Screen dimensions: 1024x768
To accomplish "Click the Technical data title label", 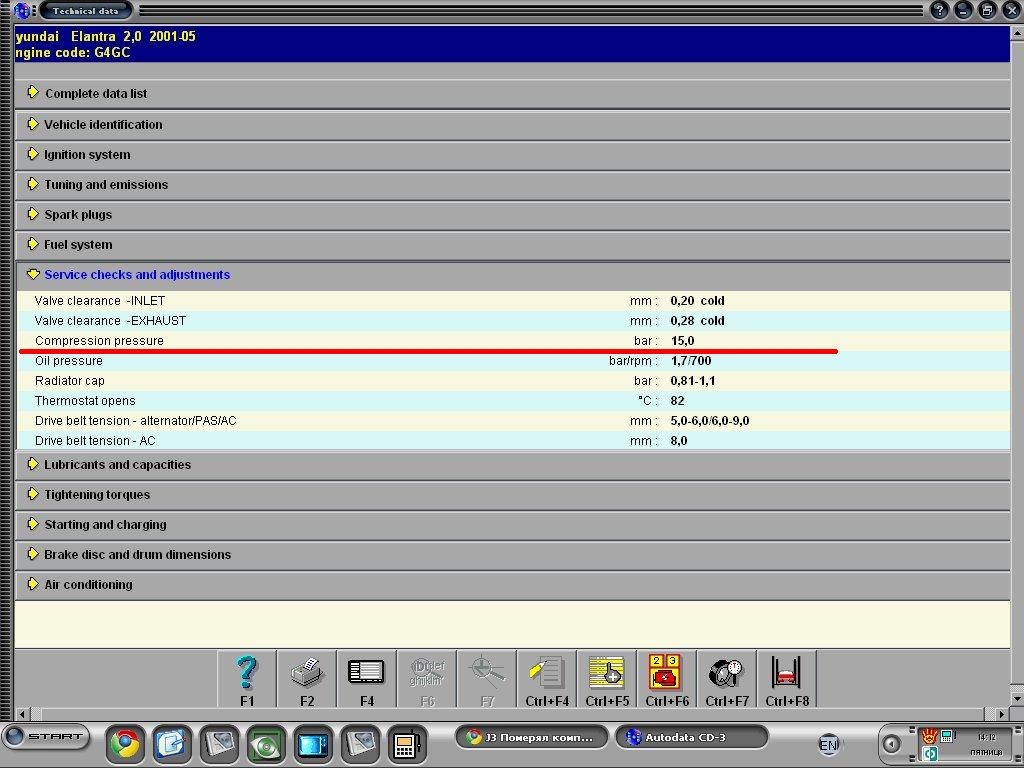I will (86, 10).
